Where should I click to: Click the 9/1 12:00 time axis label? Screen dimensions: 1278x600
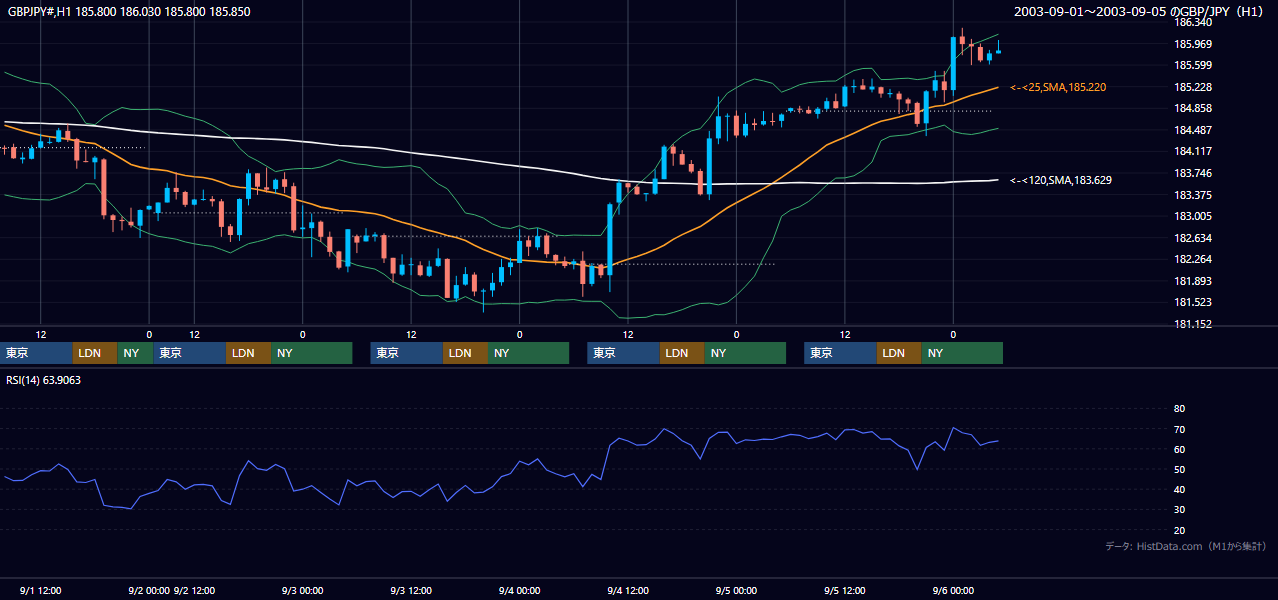pos(41,591)
